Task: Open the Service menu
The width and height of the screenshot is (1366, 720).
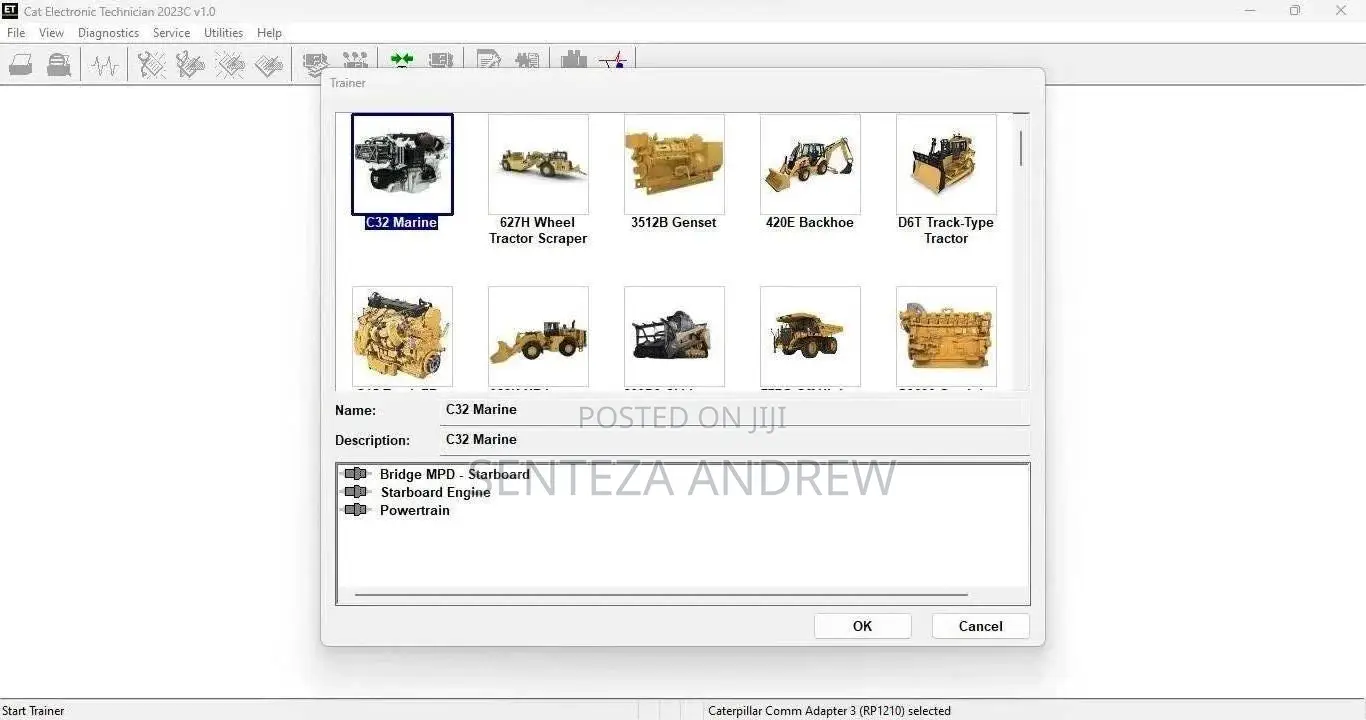Action: click(171, 33)
